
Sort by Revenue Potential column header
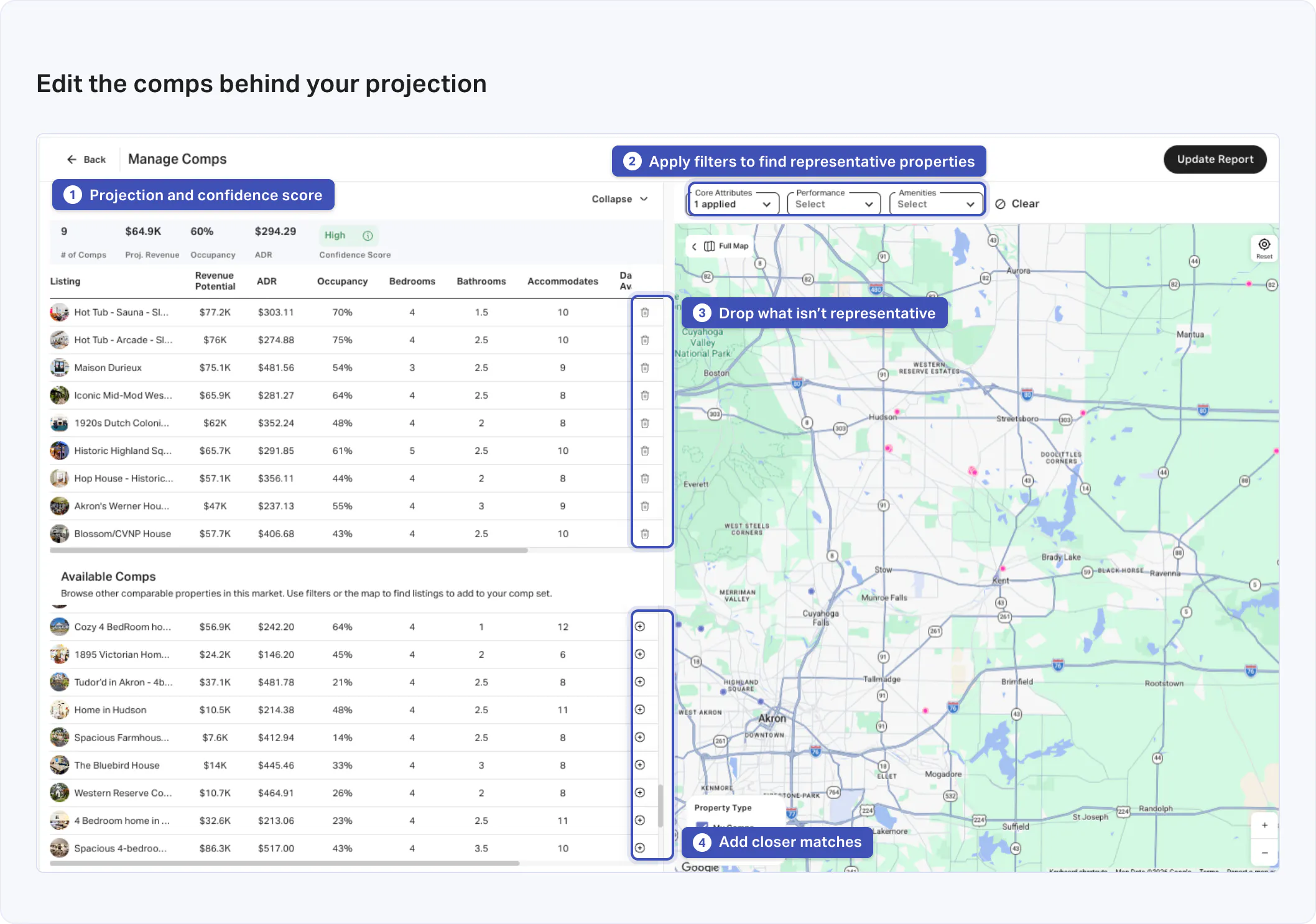(x=215, y=281)
